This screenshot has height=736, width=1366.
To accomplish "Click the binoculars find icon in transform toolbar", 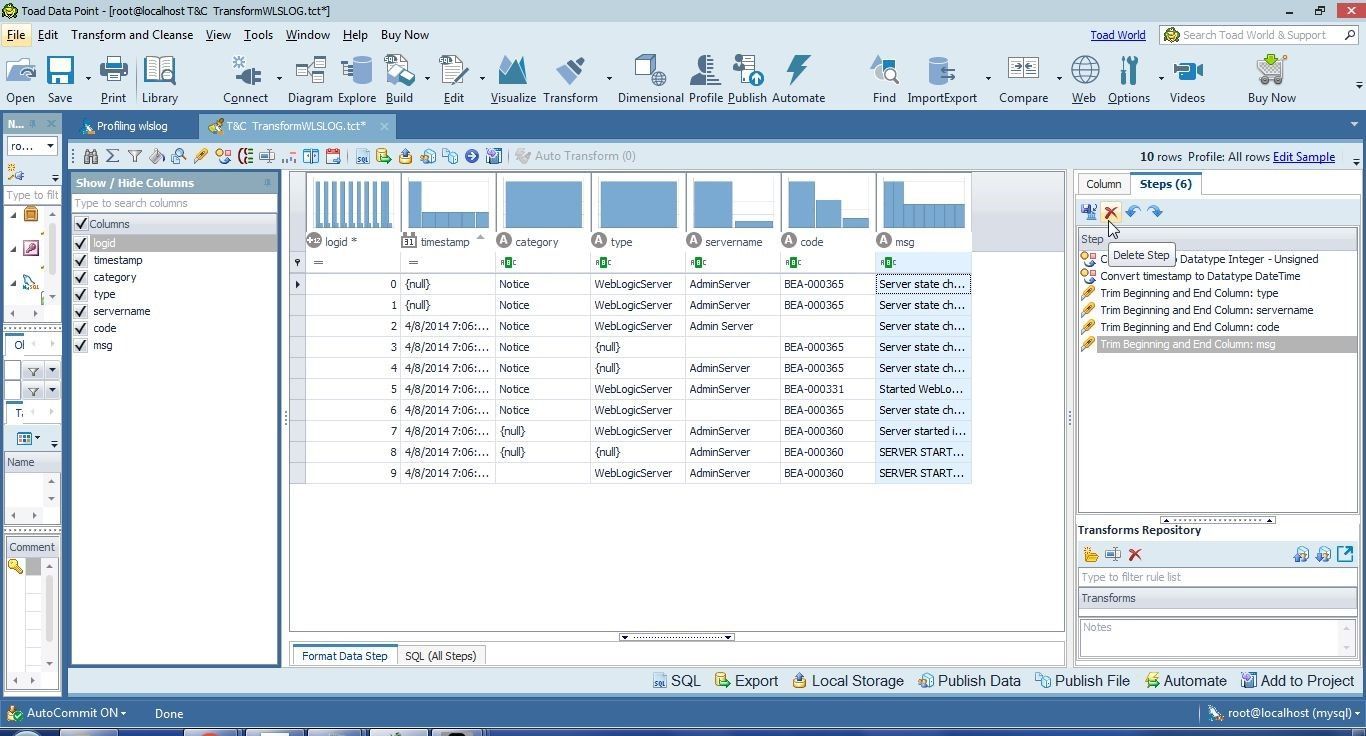I will point(91,156).
